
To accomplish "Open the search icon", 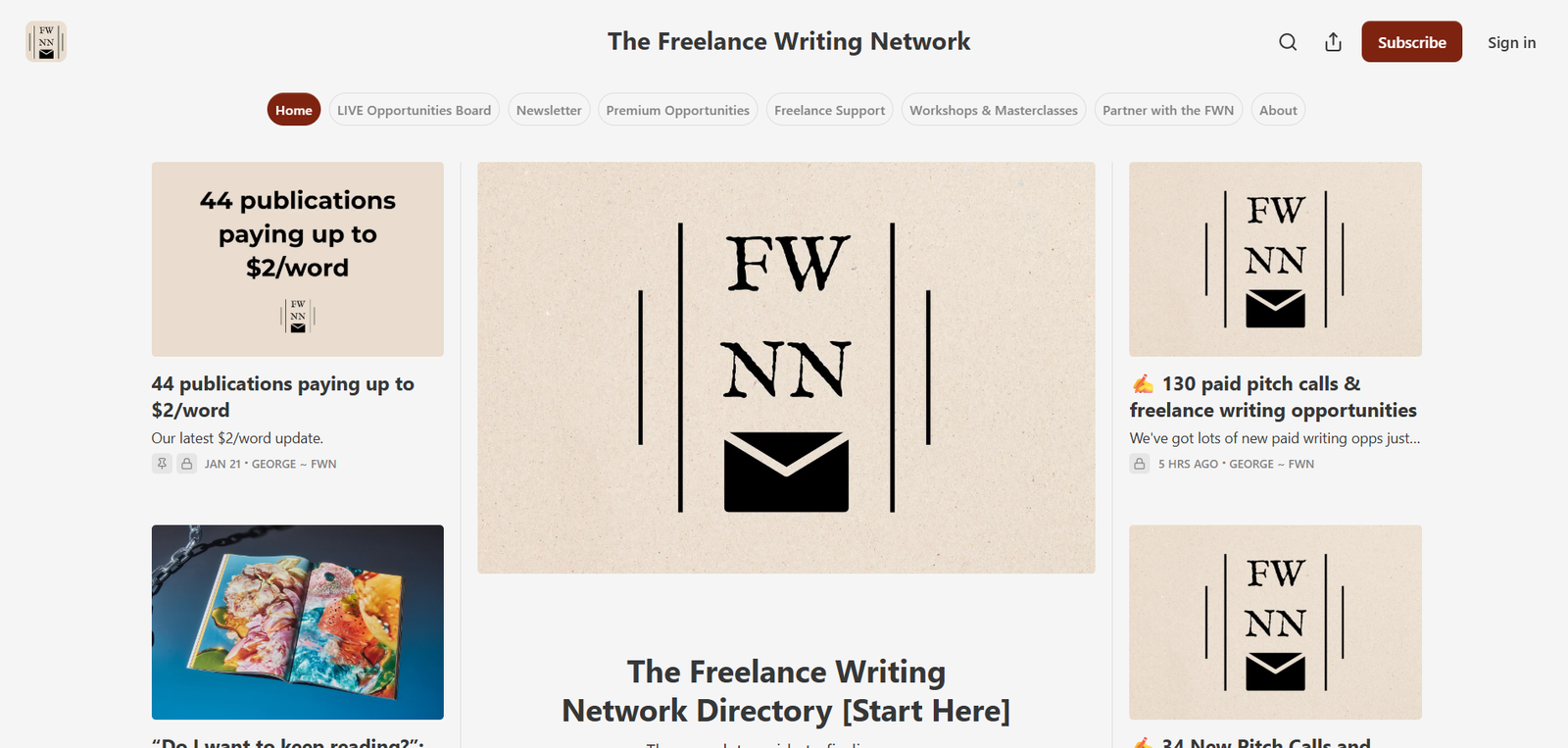I will [1287, 42].
